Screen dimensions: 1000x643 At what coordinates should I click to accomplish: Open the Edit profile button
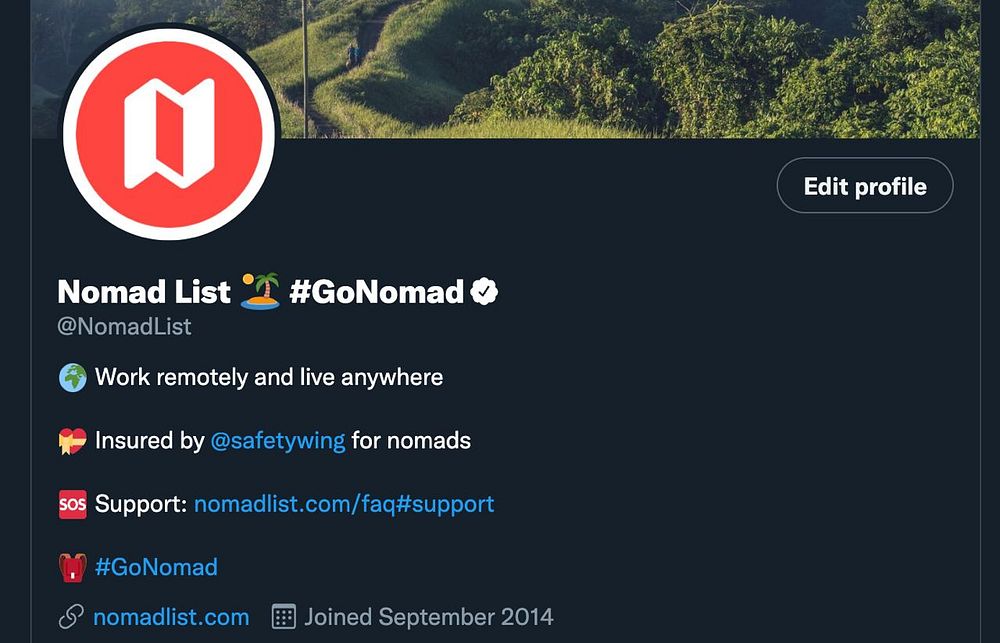(x=865, y=186)
